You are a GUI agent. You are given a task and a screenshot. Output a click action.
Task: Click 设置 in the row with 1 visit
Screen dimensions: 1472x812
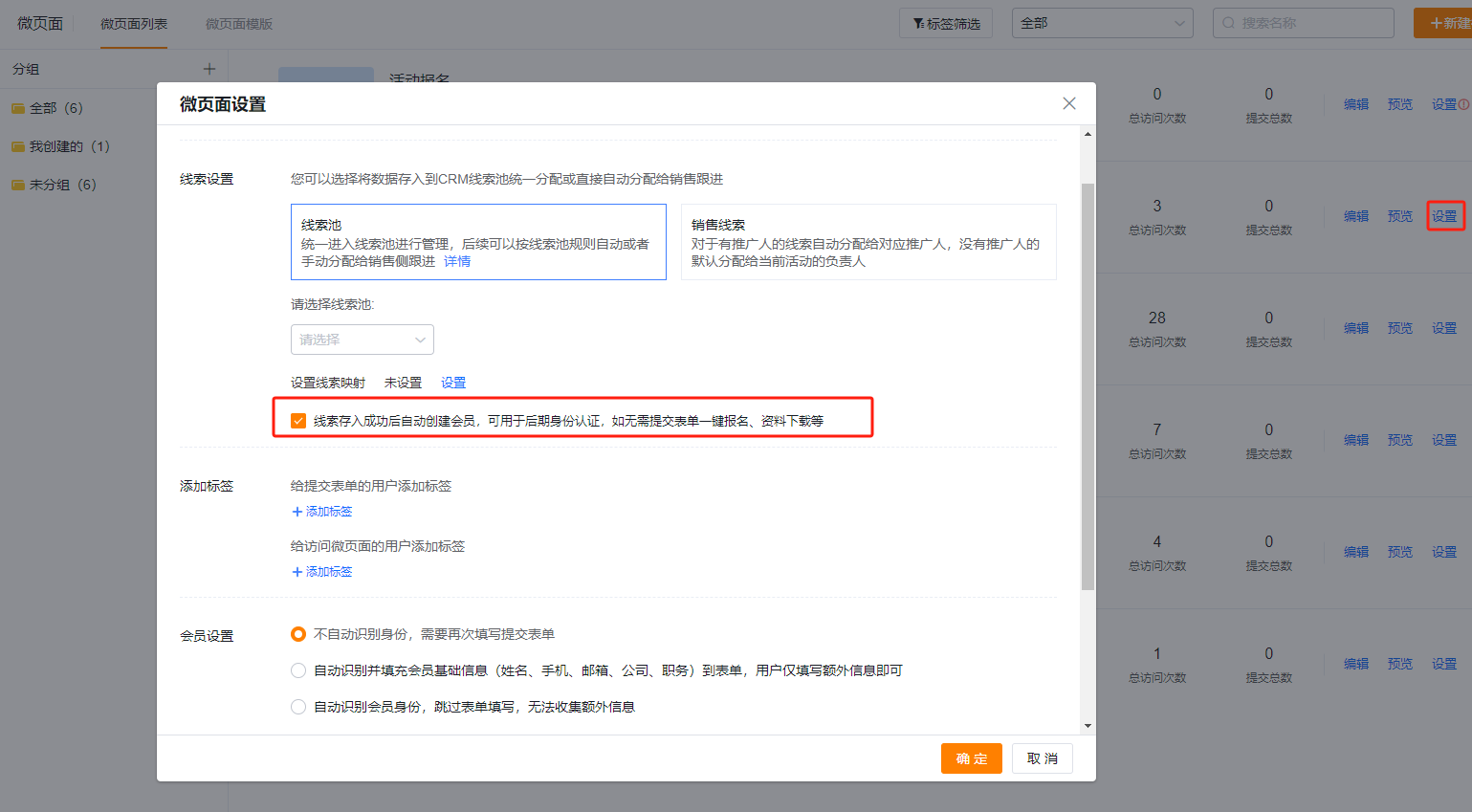(x=1444, y=664)
